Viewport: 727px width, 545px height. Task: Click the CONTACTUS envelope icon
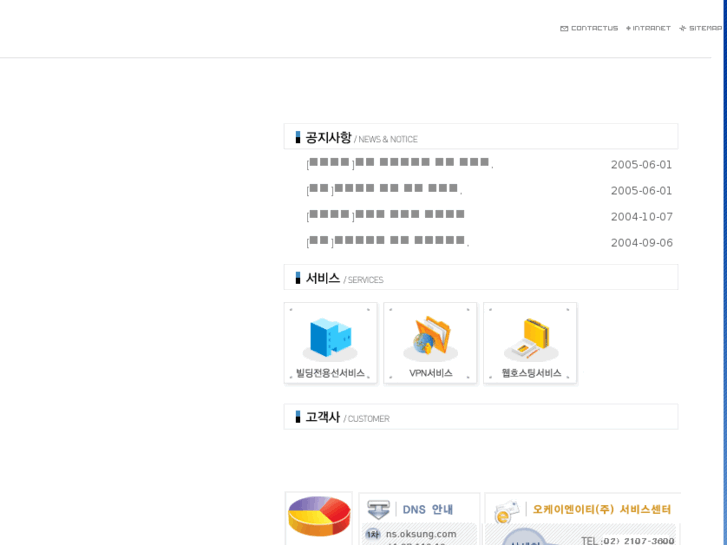(x=564, y=28)
